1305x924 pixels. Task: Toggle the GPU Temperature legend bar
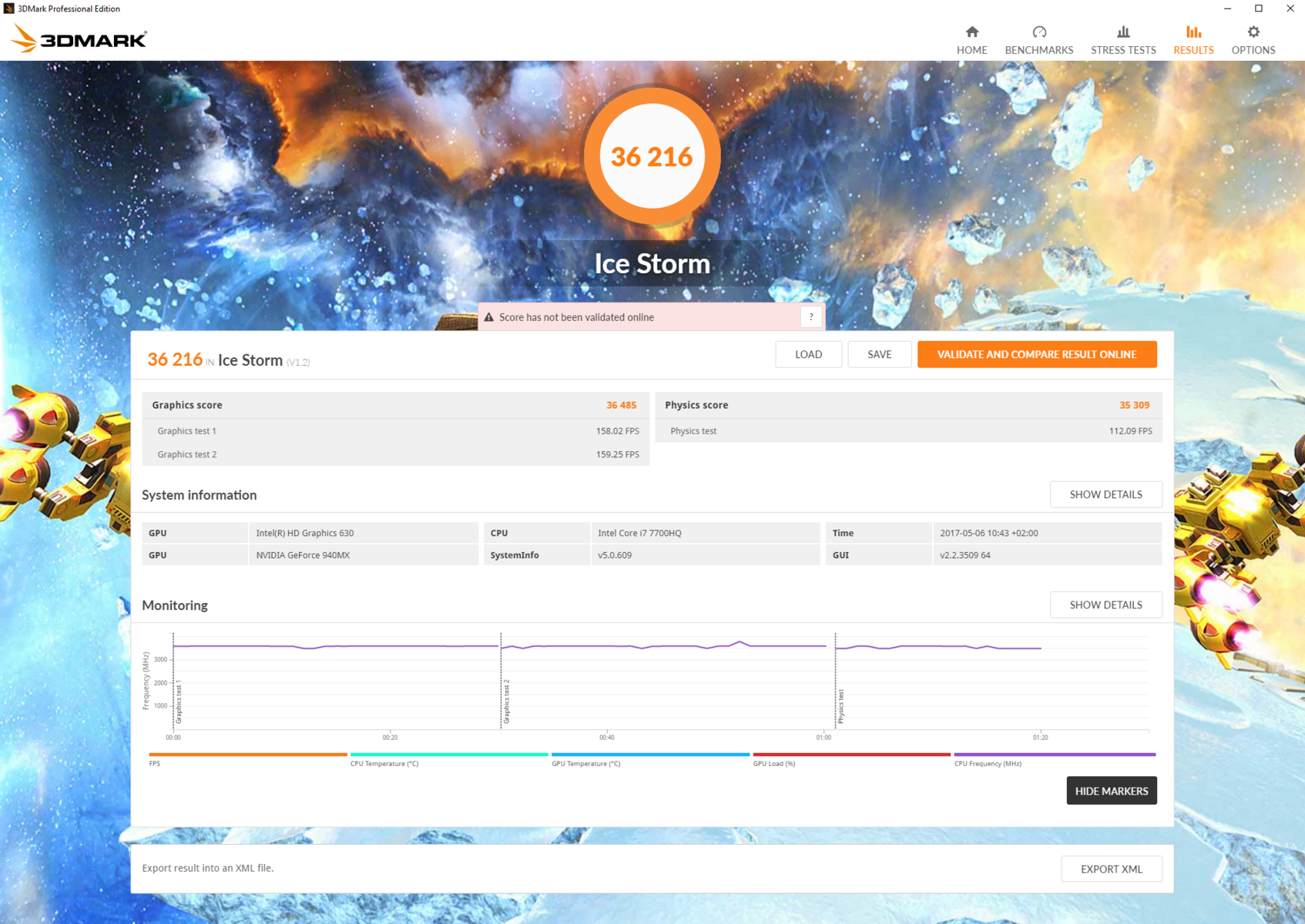tap(650, 755)
